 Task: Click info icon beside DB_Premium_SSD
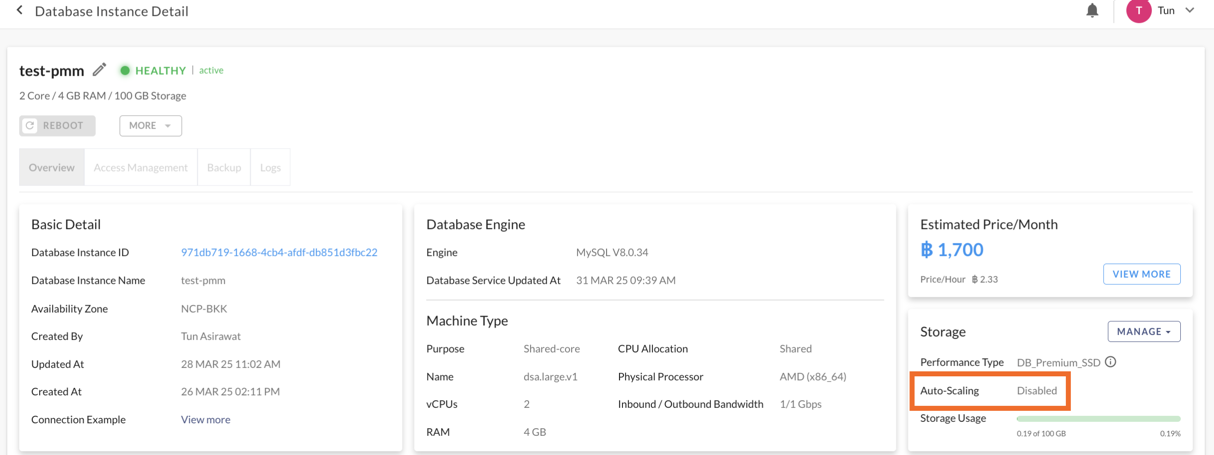click(x=1110, y=362)
